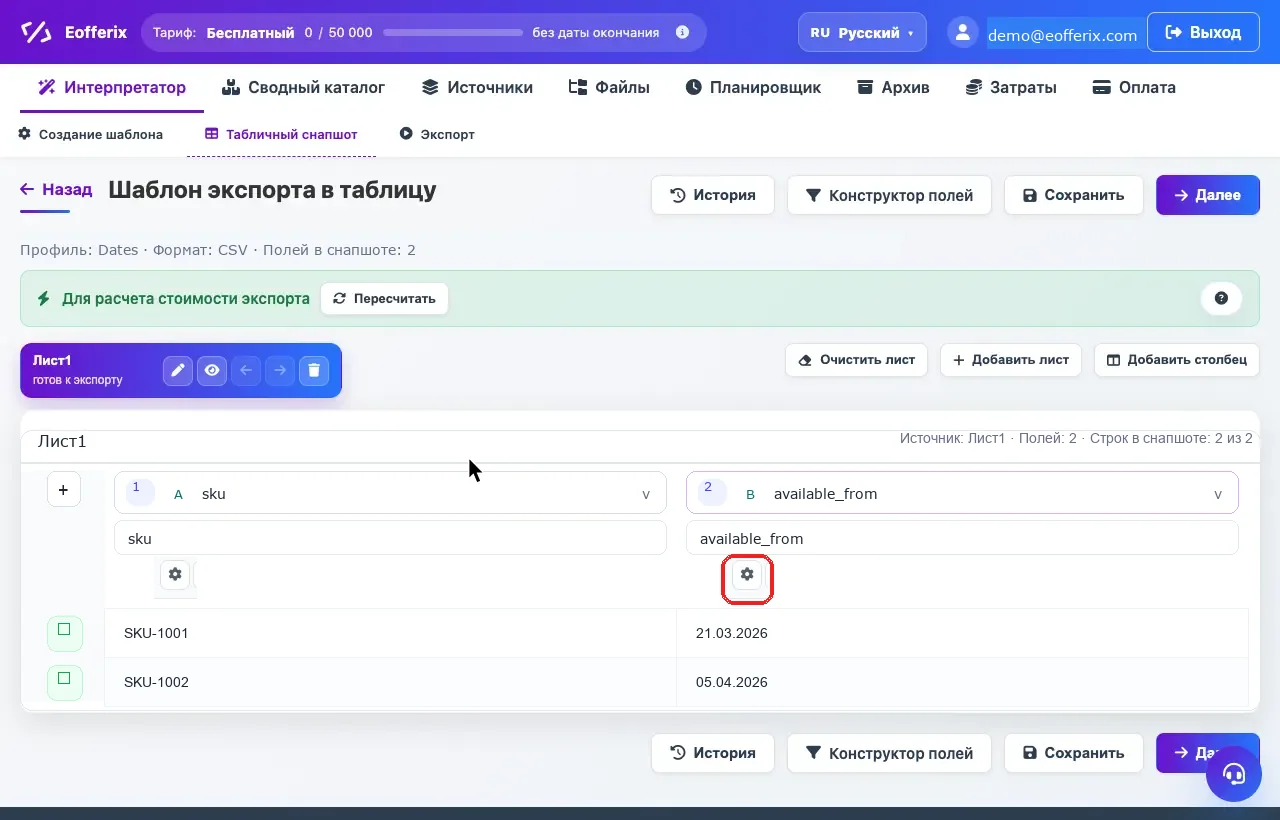Switch to the Архив tab
This screenshot has width=1280, height=820.
click(x=893, y=87)
